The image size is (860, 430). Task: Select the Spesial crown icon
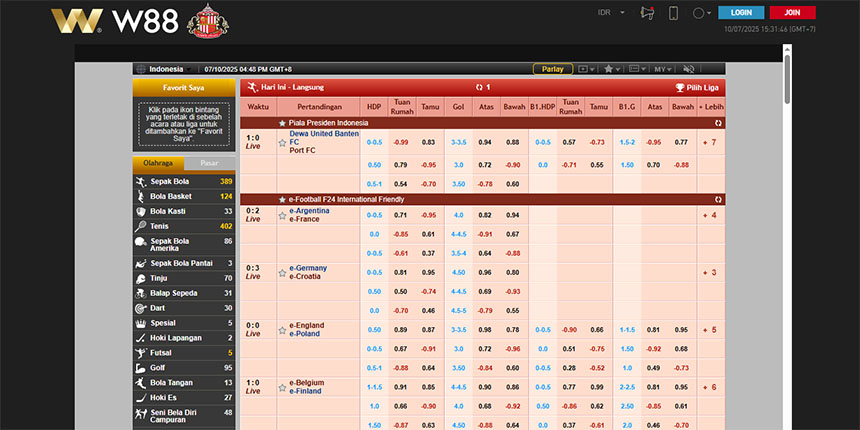point(141,323)
